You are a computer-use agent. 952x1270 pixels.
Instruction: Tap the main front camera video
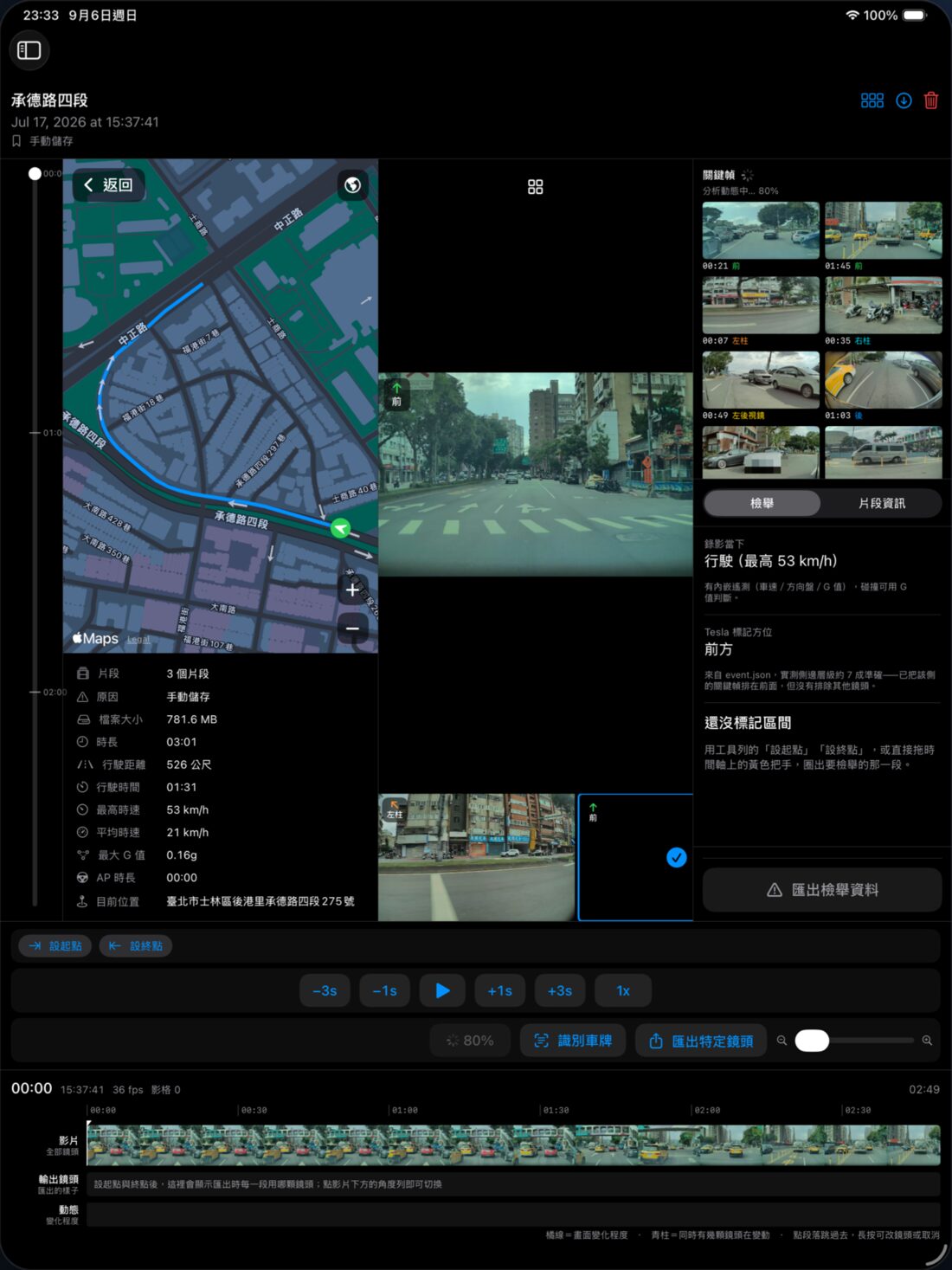click(x=536, y=474)
